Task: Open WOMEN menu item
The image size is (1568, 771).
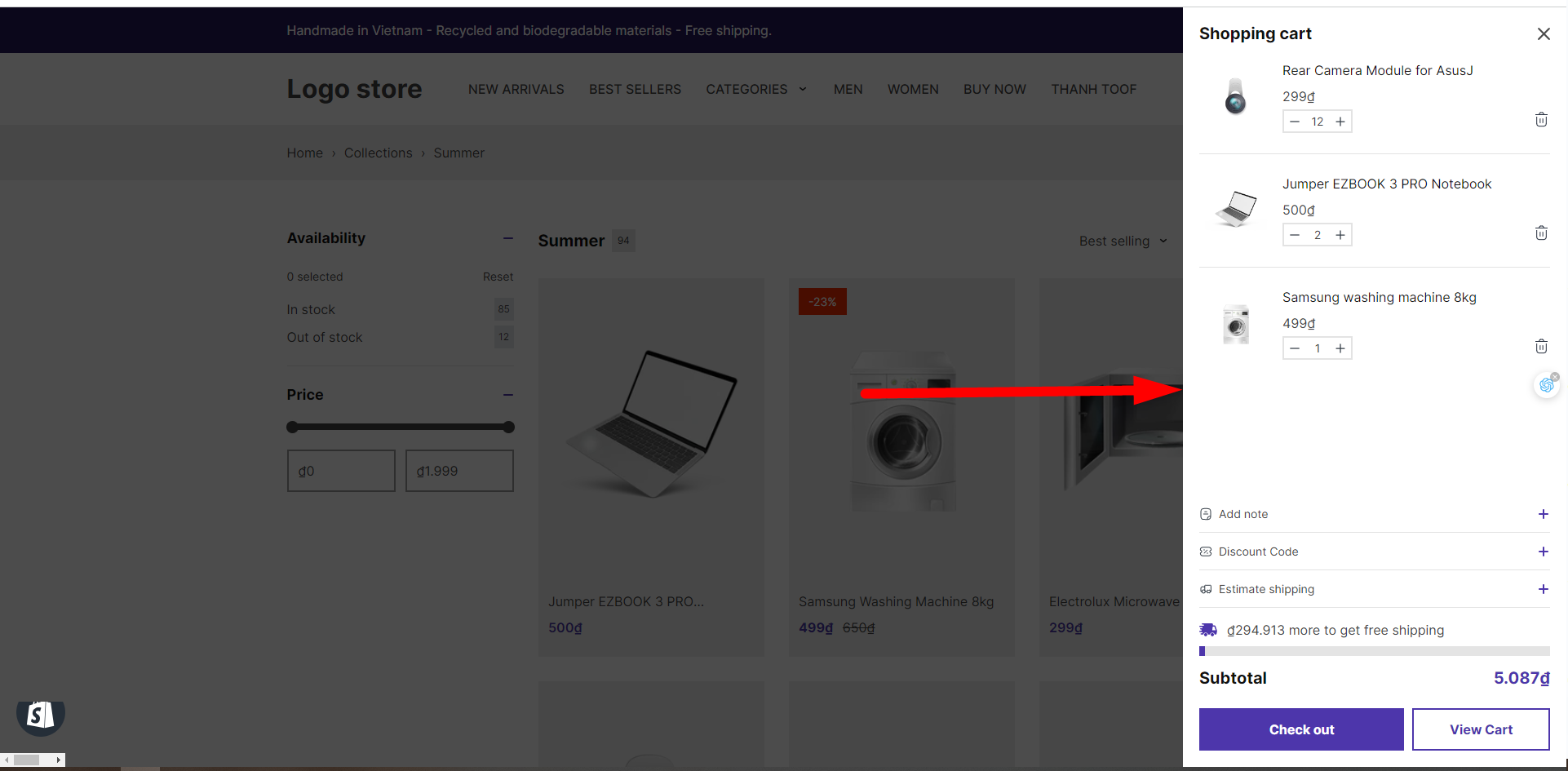Action: coord(913,89)
